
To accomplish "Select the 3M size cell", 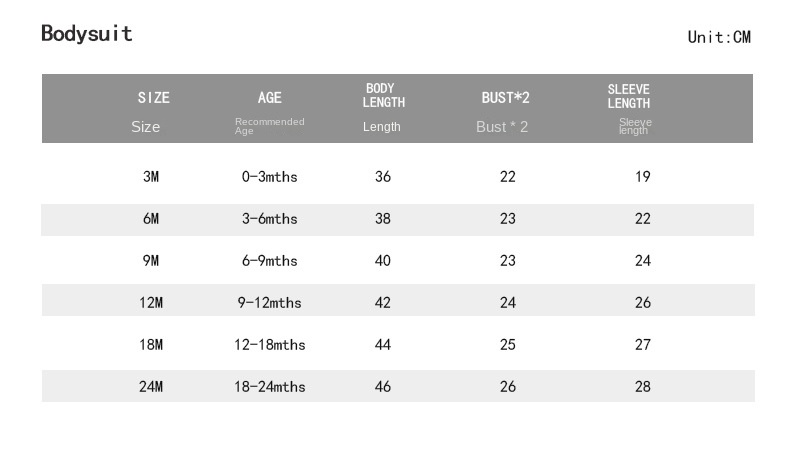I will point(151,177).
